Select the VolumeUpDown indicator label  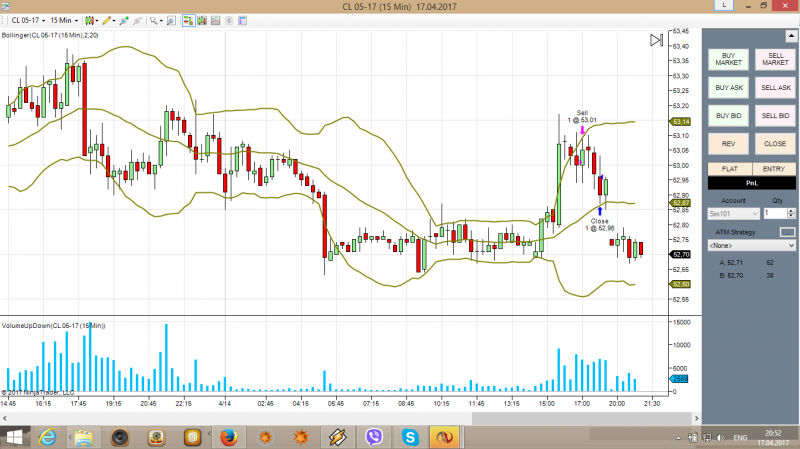click(54, 326)
